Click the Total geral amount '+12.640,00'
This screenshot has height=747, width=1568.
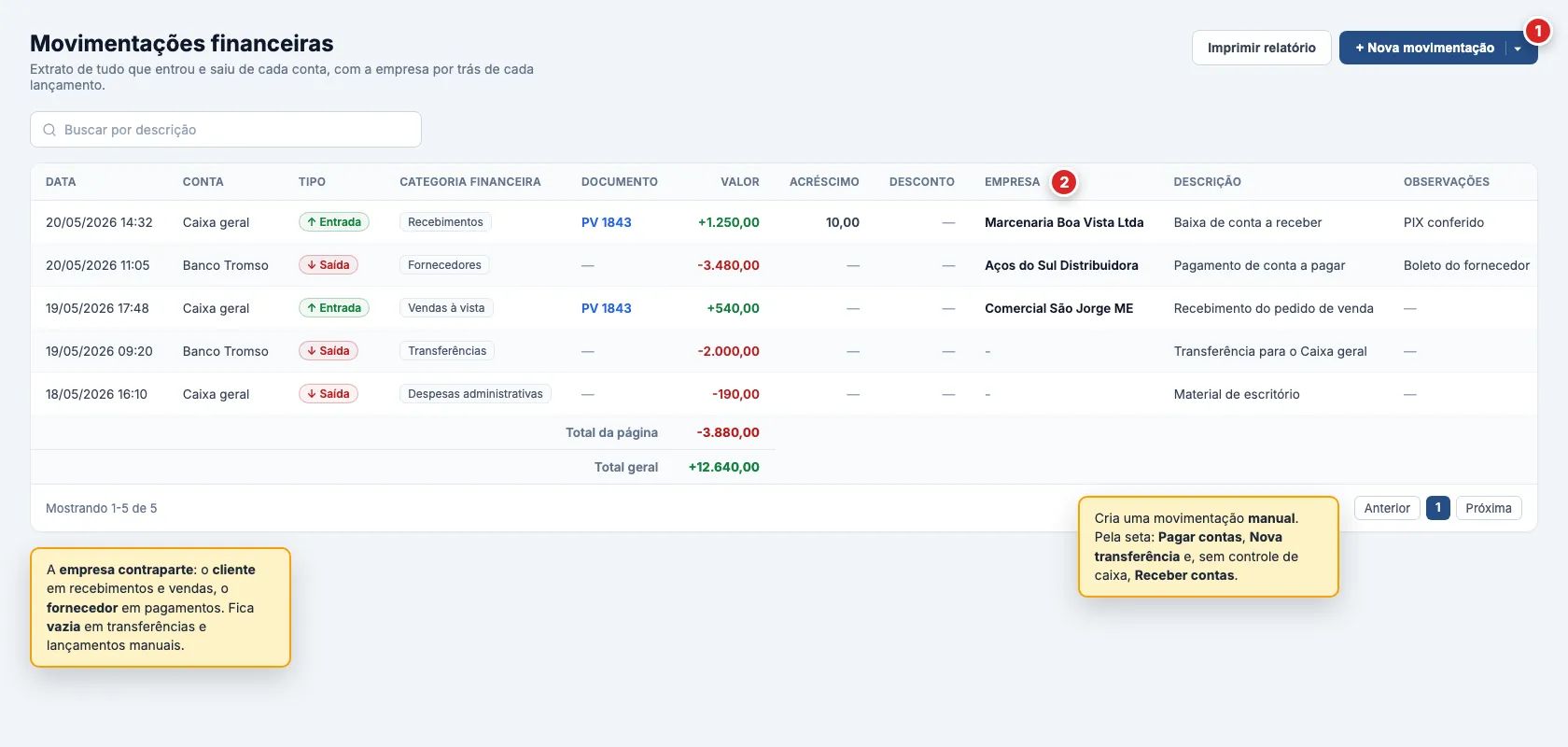point(724,467)
